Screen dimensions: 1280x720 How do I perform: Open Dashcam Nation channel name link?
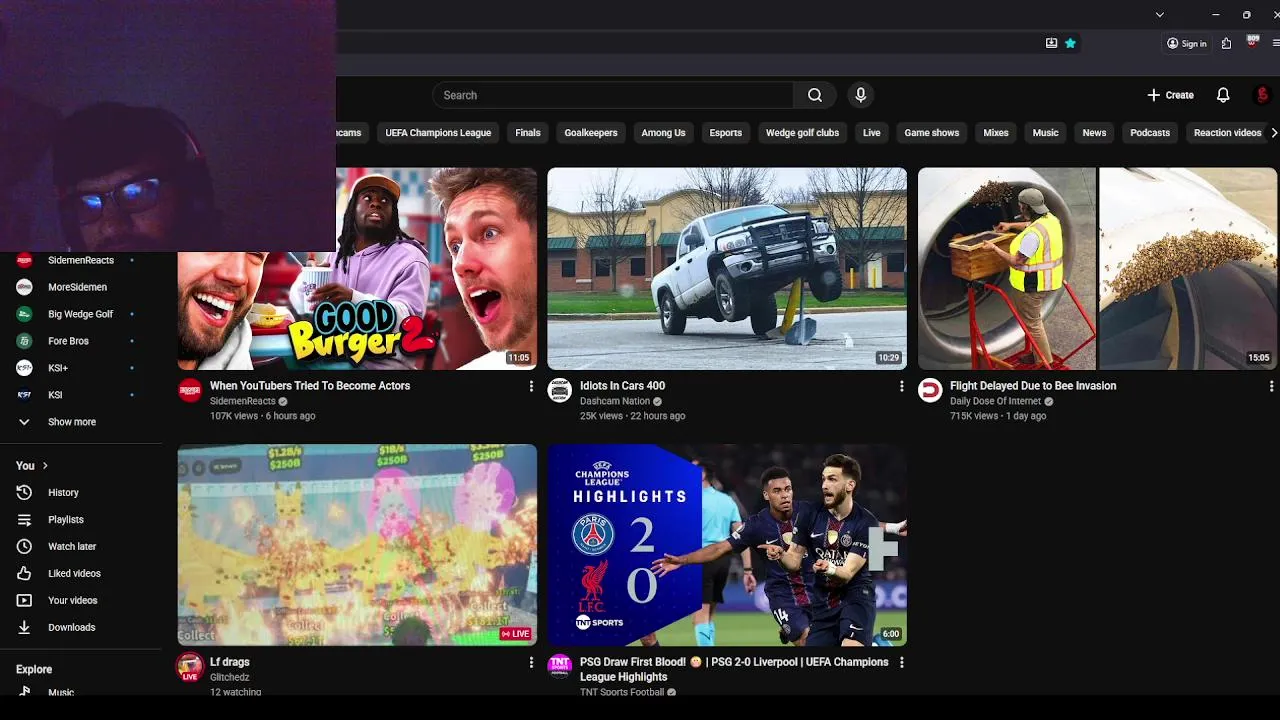pyautogui.click(x=615, y=401)
